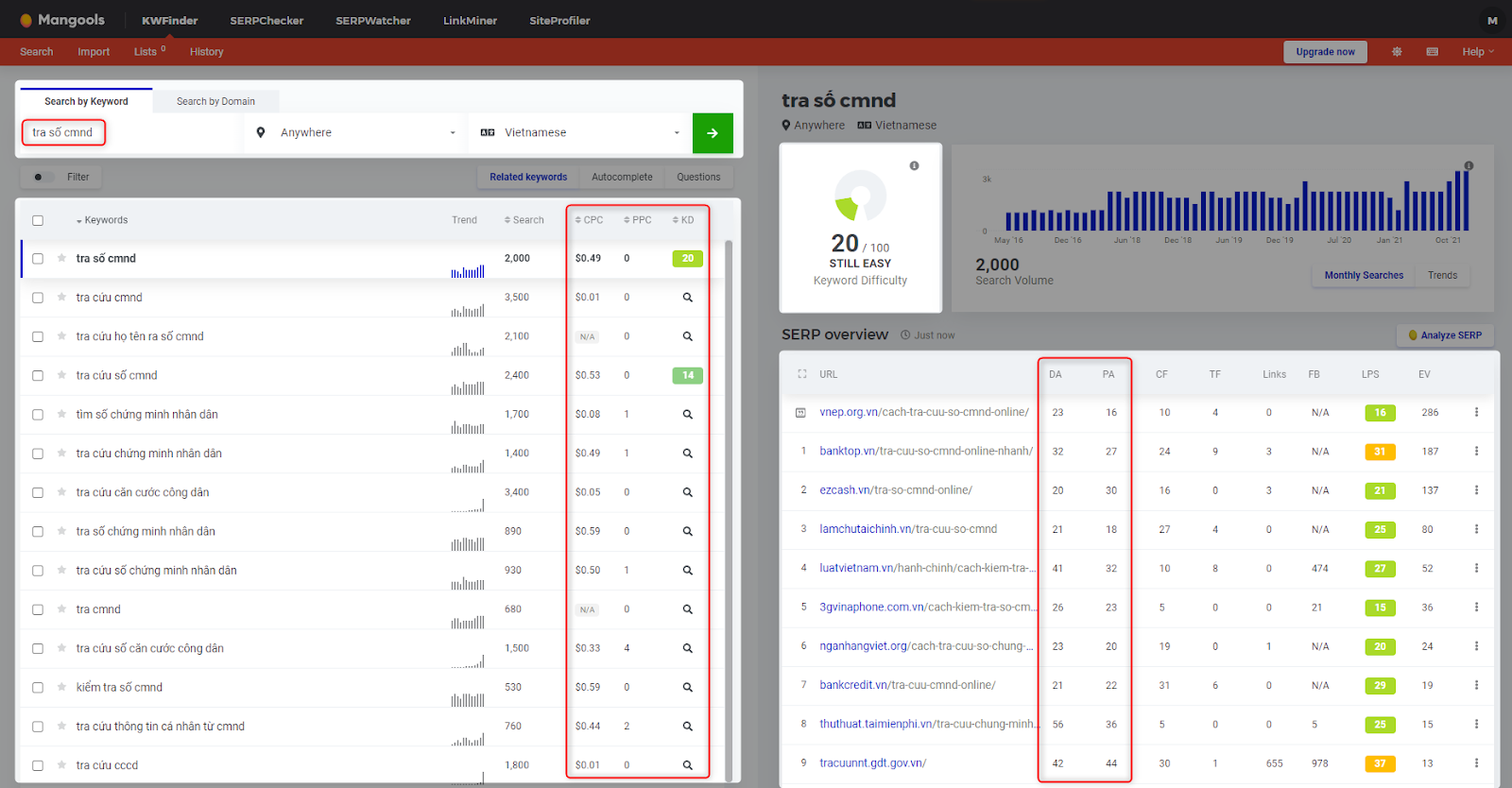Open theme settings sun icon
This screenshot has width=1512, height=788.
coord(1397,52)
